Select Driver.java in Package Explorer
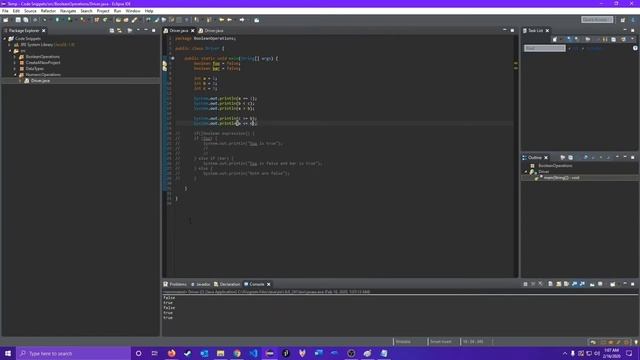 click(40, 81)
